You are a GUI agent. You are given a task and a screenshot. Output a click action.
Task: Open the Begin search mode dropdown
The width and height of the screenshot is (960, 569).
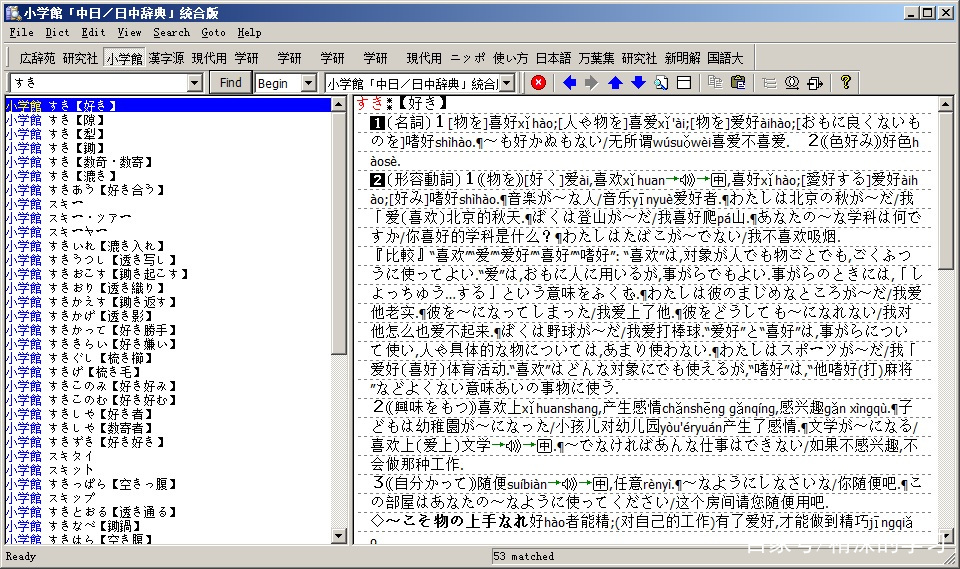pos(309,83)
